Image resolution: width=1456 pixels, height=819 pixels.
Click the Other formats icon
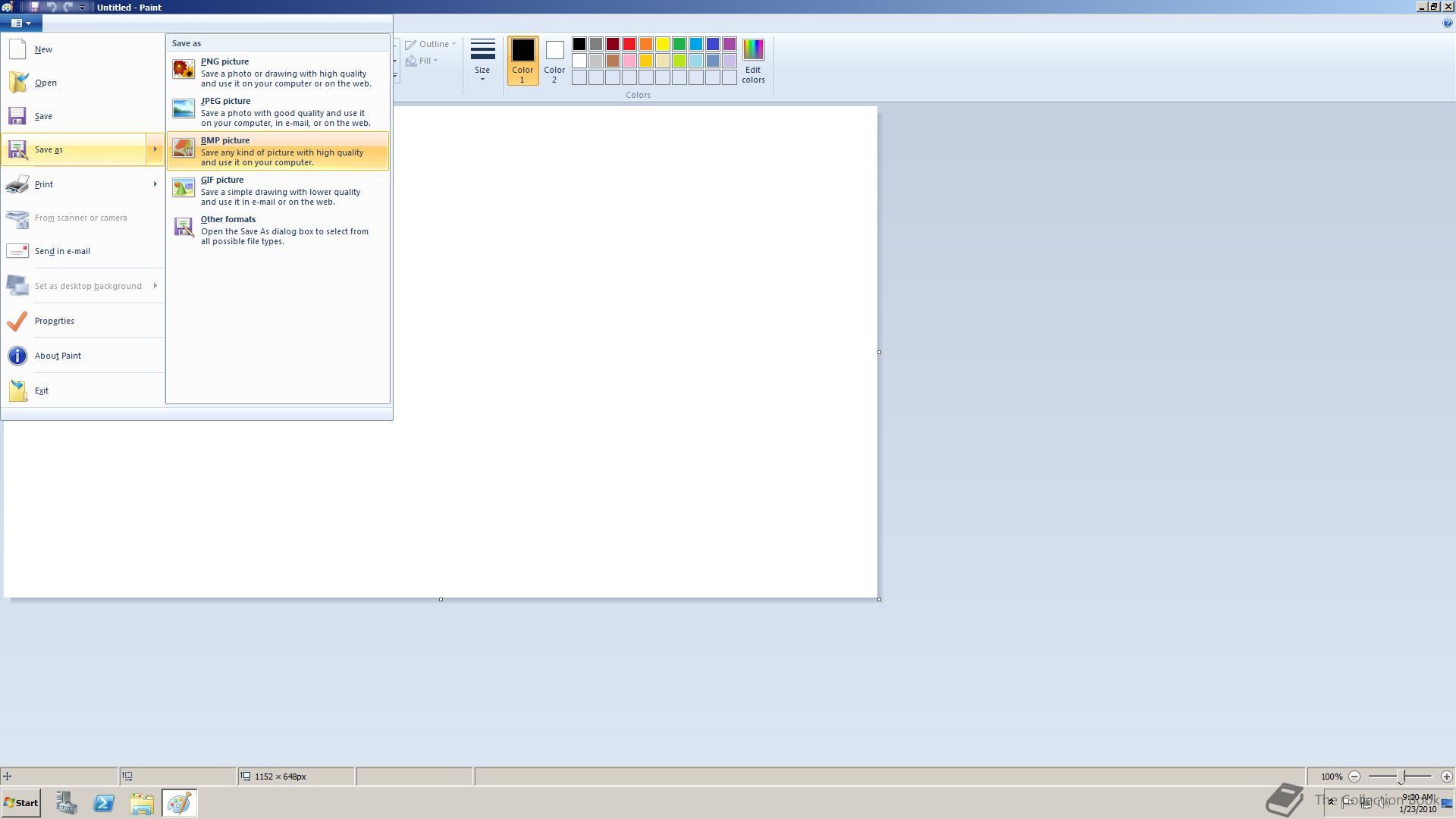(184, 227)
